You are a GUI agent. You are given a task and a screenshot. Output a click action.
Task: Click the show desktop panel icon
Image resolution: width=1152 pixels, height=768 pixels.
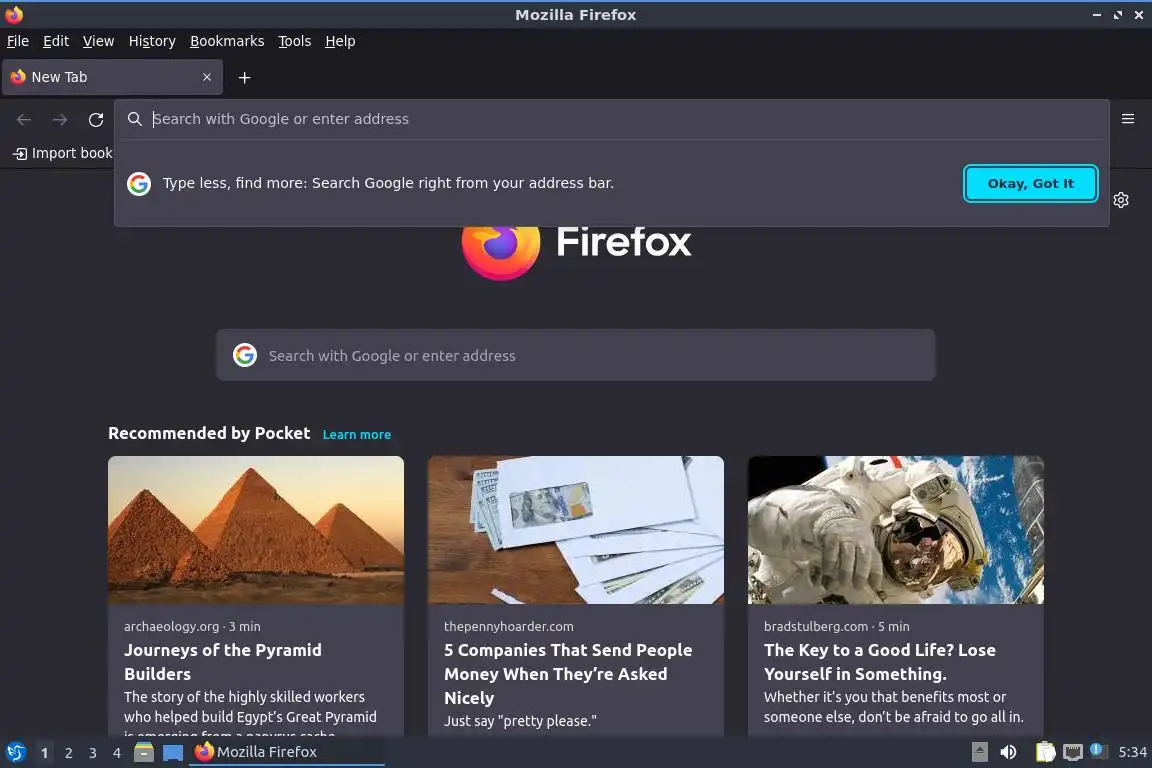pyautogui.click(x=173, y=752)
